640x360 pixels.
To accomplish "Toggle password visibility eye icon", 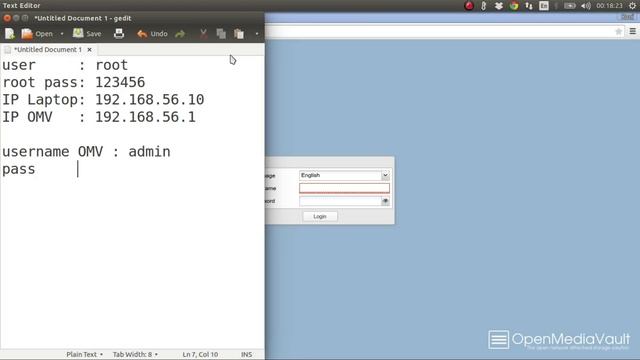I will [x=385, y=201].
